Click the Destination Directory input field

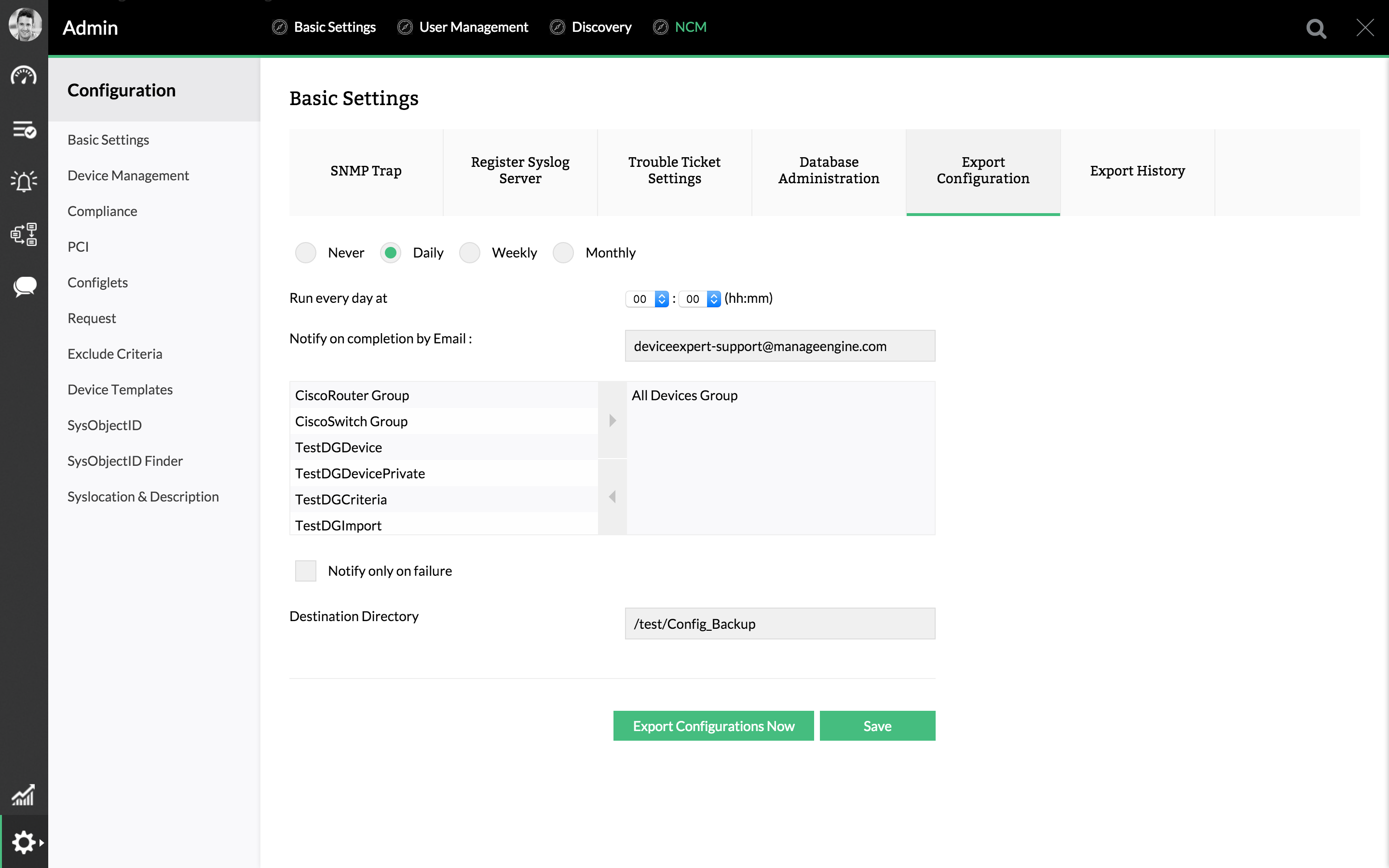[x=779, y=624]
